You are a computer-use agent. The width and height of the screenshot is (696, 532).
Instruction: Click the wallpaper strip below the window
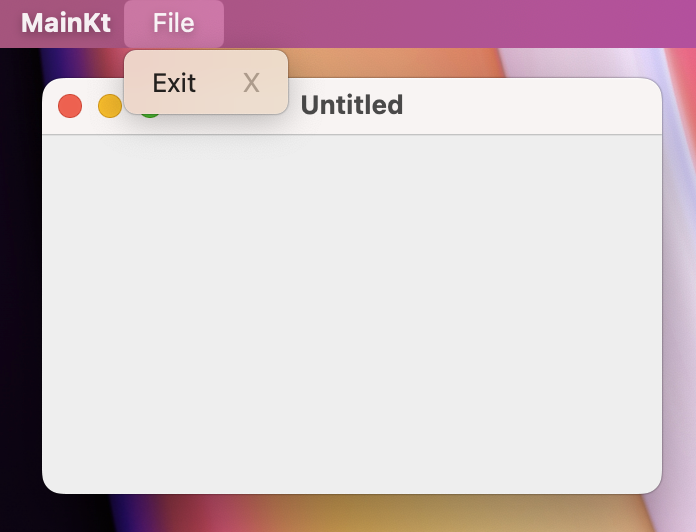point(352,513)
